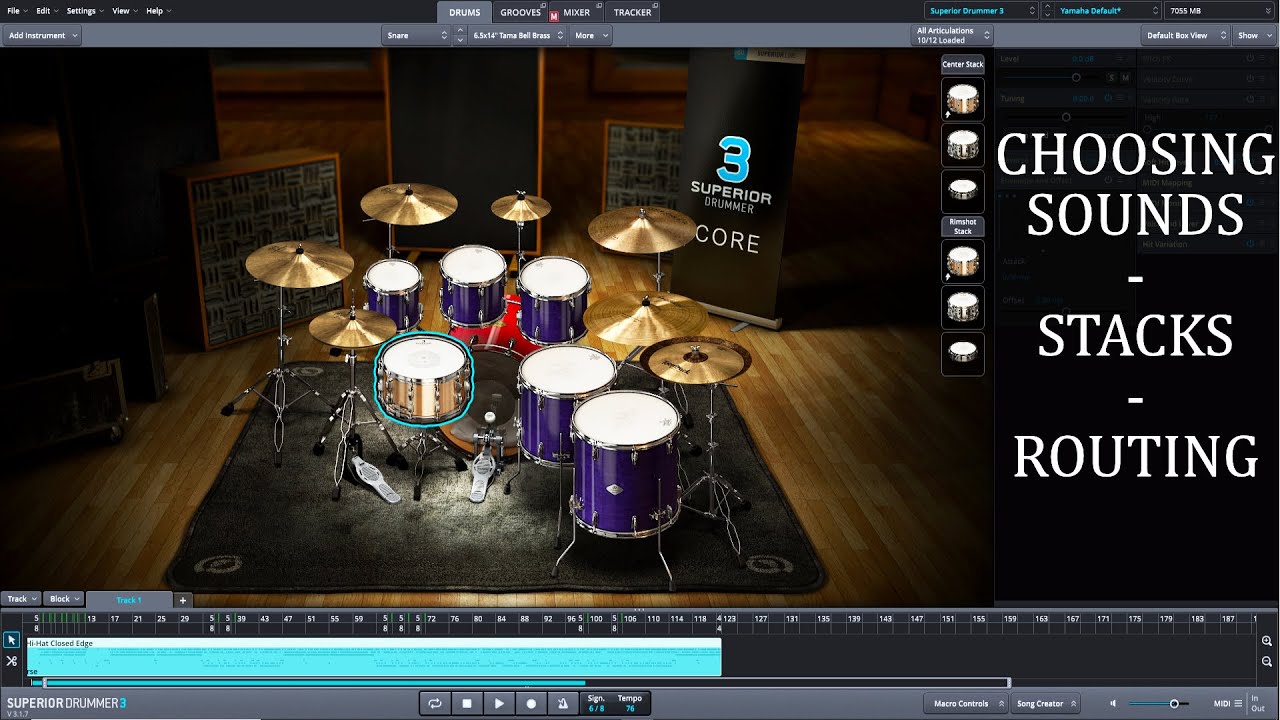Screen dimensions: 1280x720
Task: Toggle the metronome
Action: click(x=563, y=704)
